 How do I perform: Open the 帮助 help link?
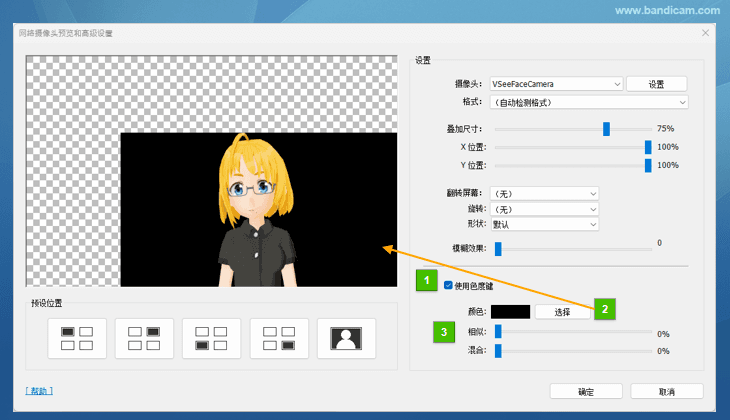point(38,391)
